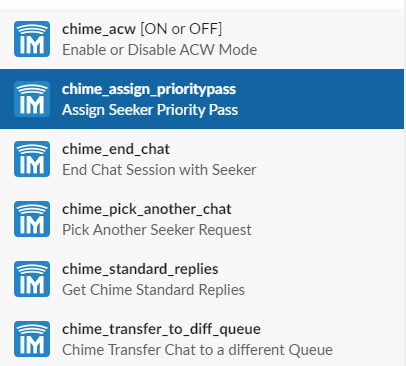
Task: Click the 'Chime Transfer Chat to a different Queue' text
Action: click(197, 350)
